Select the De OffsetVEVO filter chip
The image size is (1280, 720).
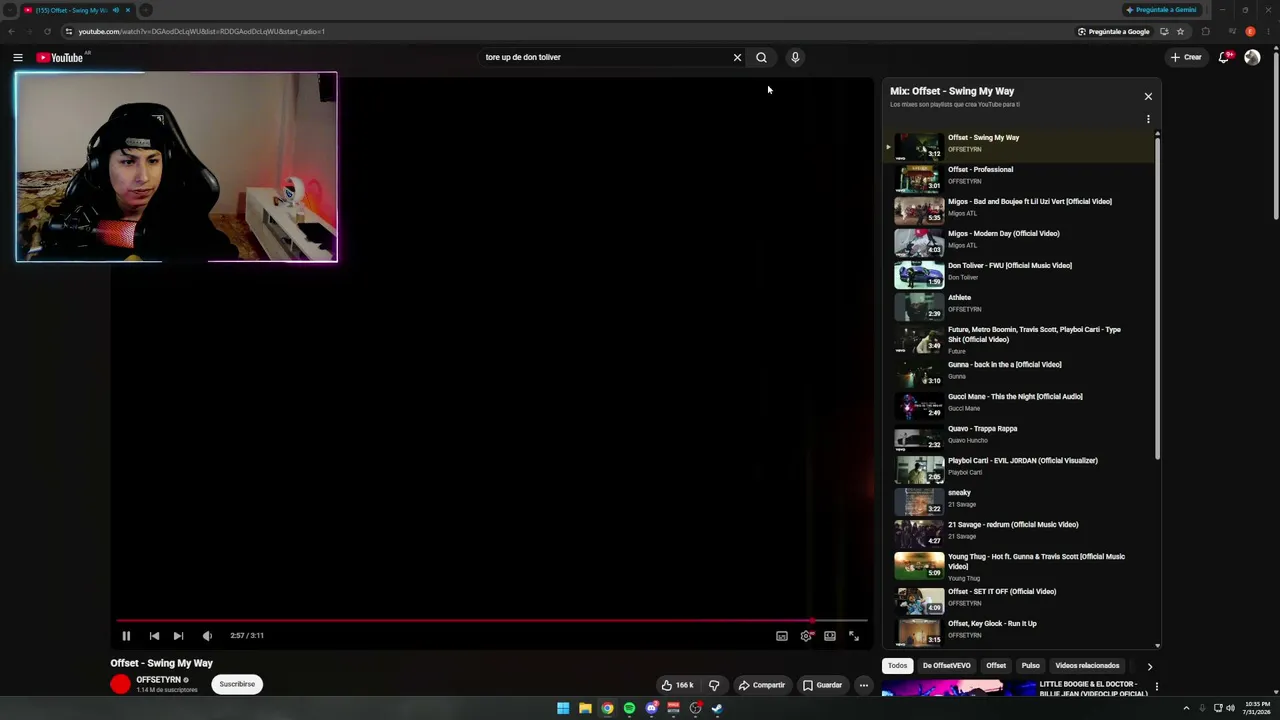(946, 666)
